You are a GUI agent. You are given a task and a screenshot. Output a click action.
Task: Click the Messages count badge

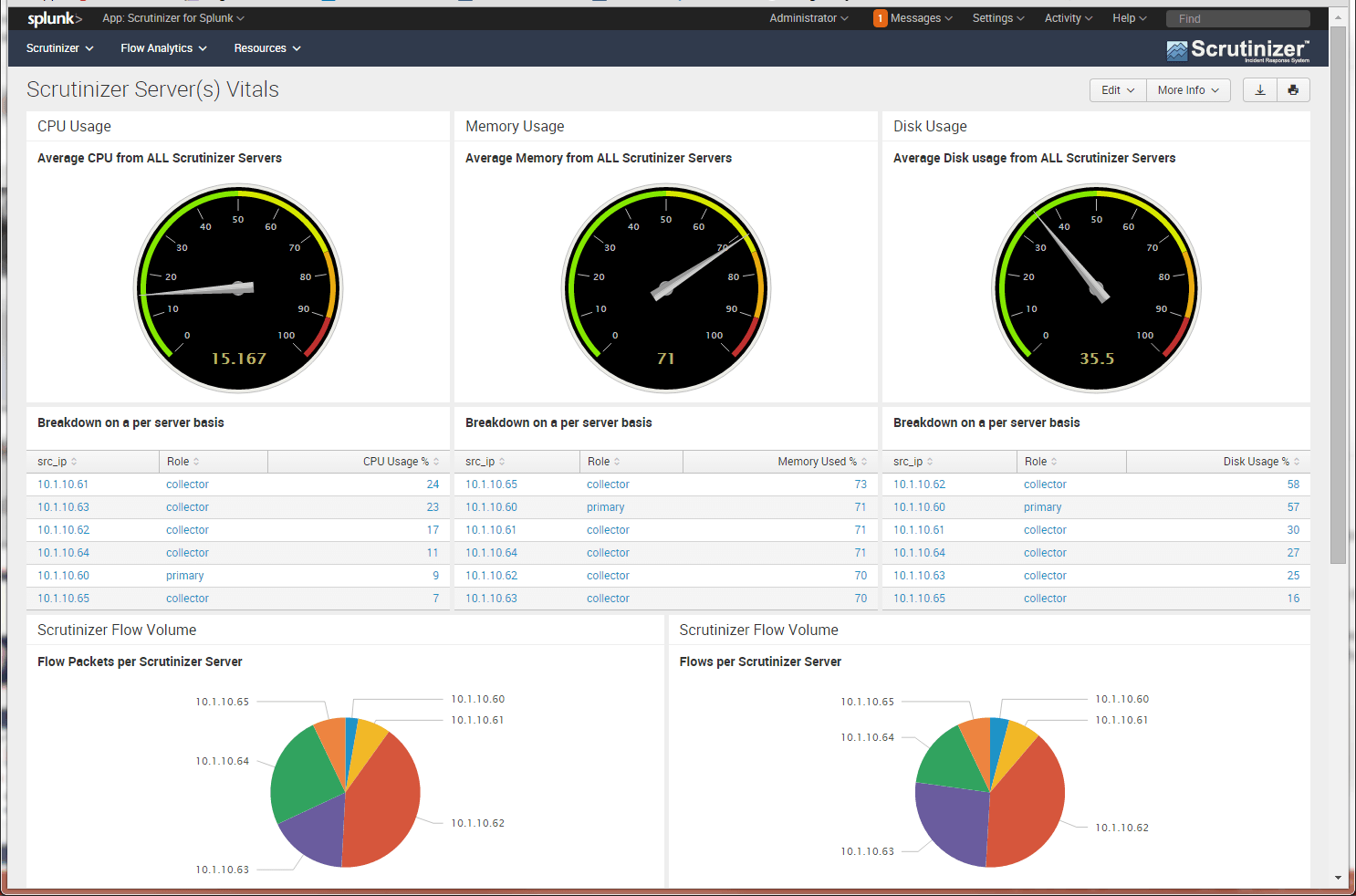click(x=880, y=18)
